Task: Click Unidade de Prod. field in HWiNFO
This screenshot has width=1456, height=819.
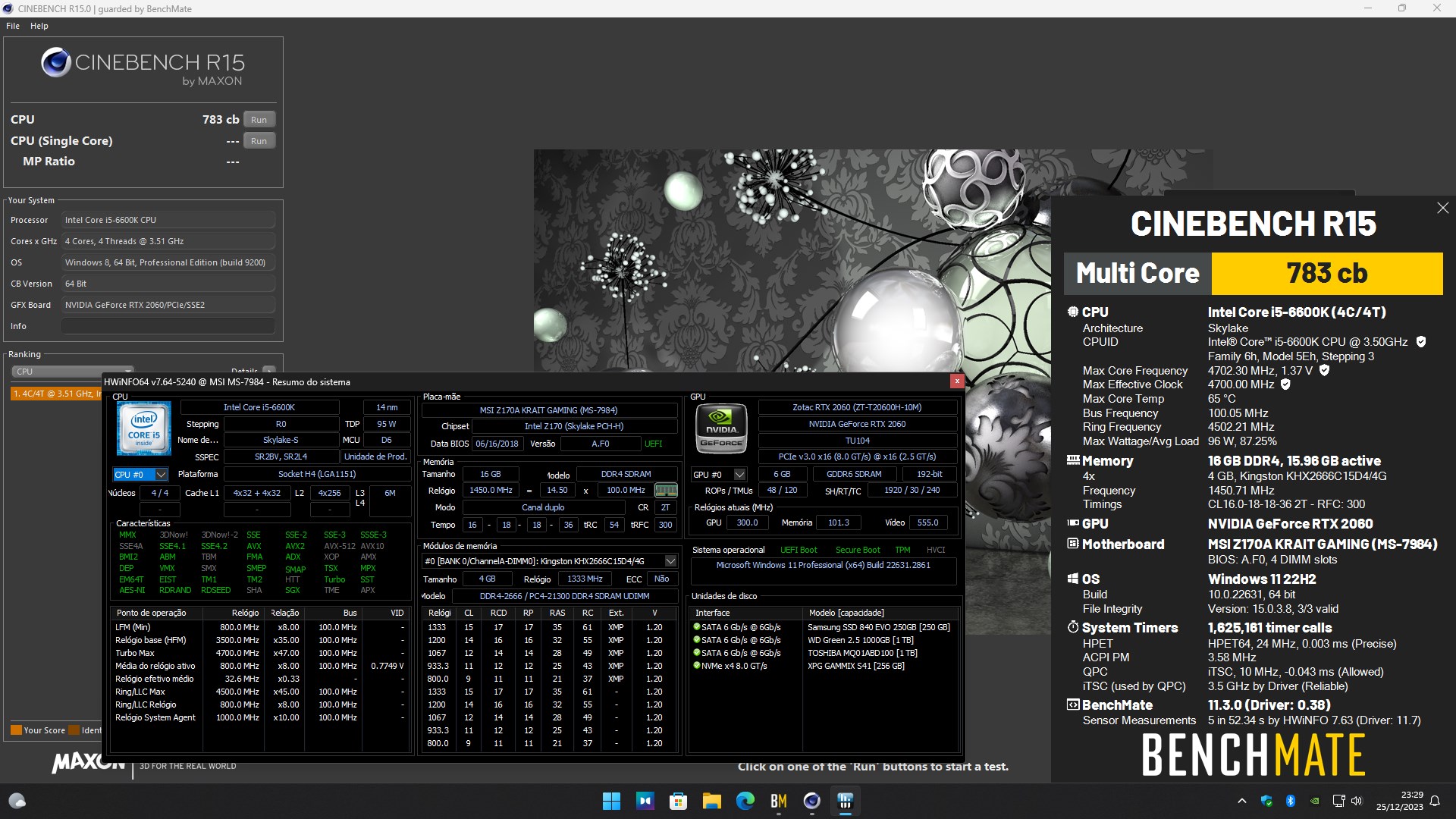Action: pyautogui.click(x=375, y=457)
